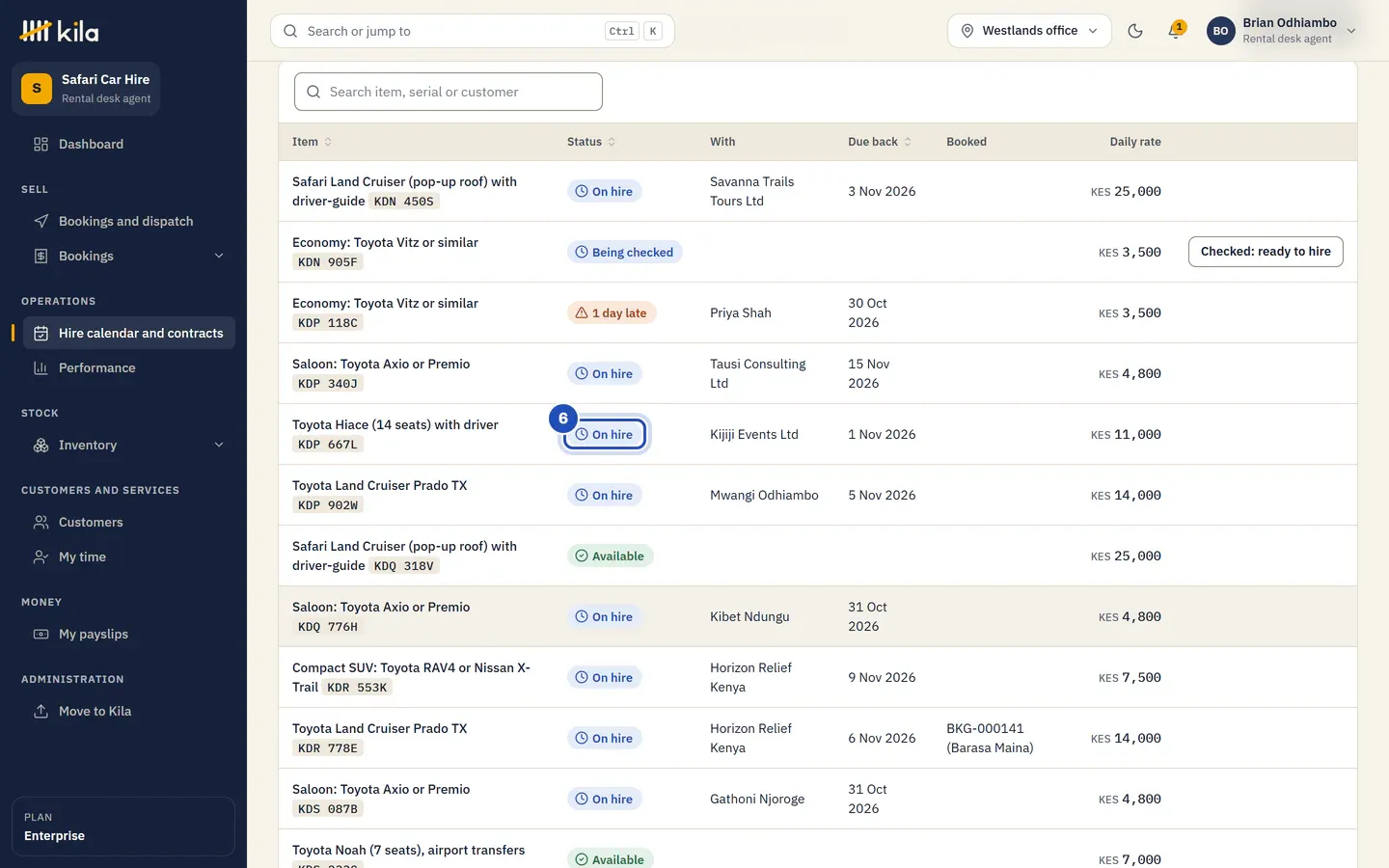Click On hire badge for KDN 450S
The width and height of the screenshot is (1389, 868).
pyautogui.click(x=605, y=191)
